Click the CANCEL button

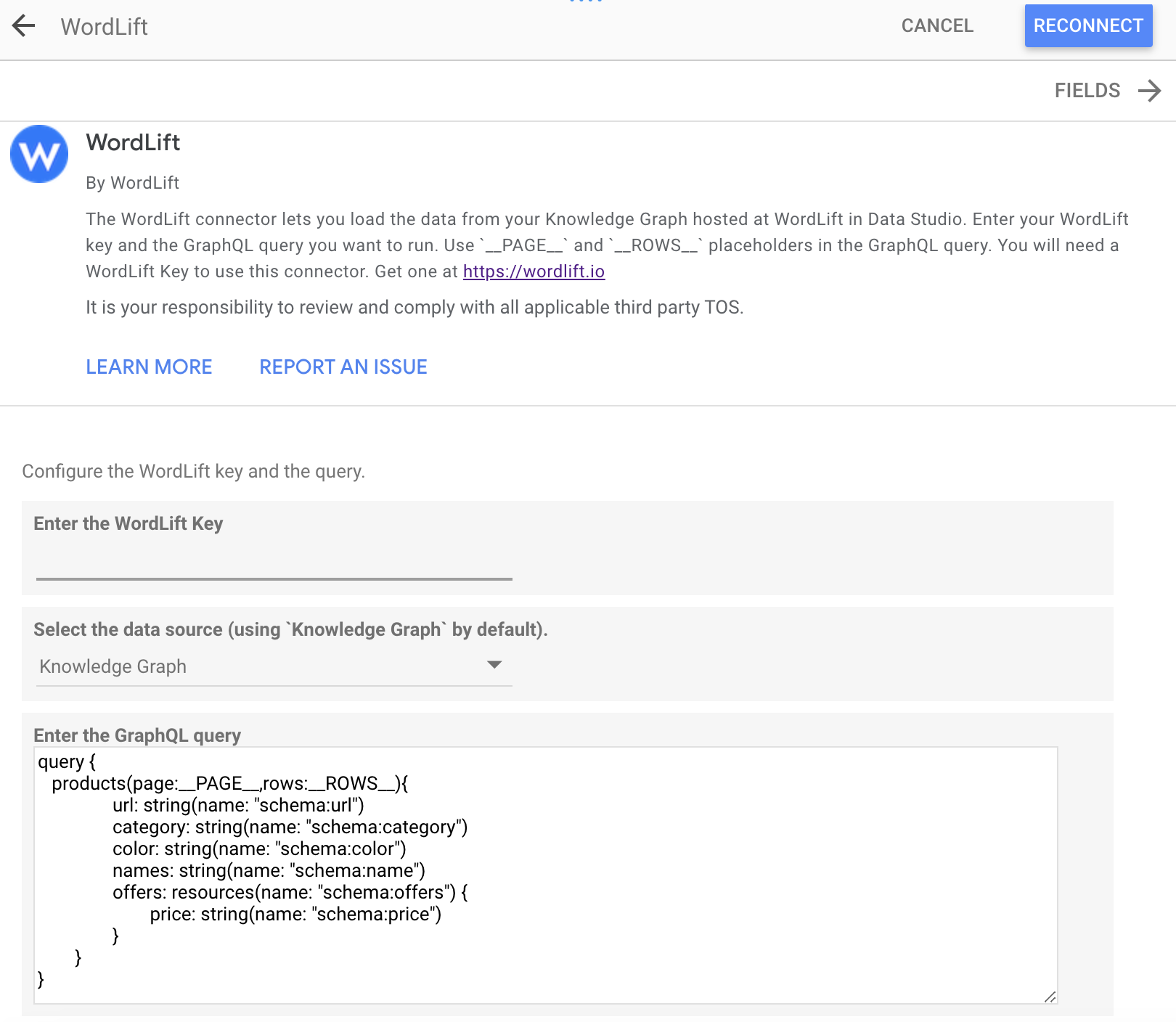click(937, 26)
